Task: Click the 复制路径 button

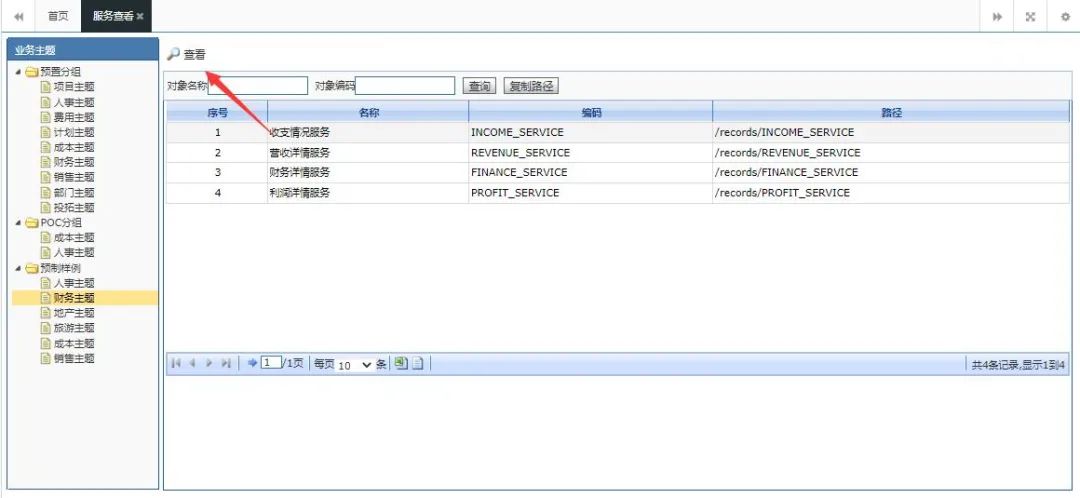Action: pyautogui.click(x=531, y=86)
